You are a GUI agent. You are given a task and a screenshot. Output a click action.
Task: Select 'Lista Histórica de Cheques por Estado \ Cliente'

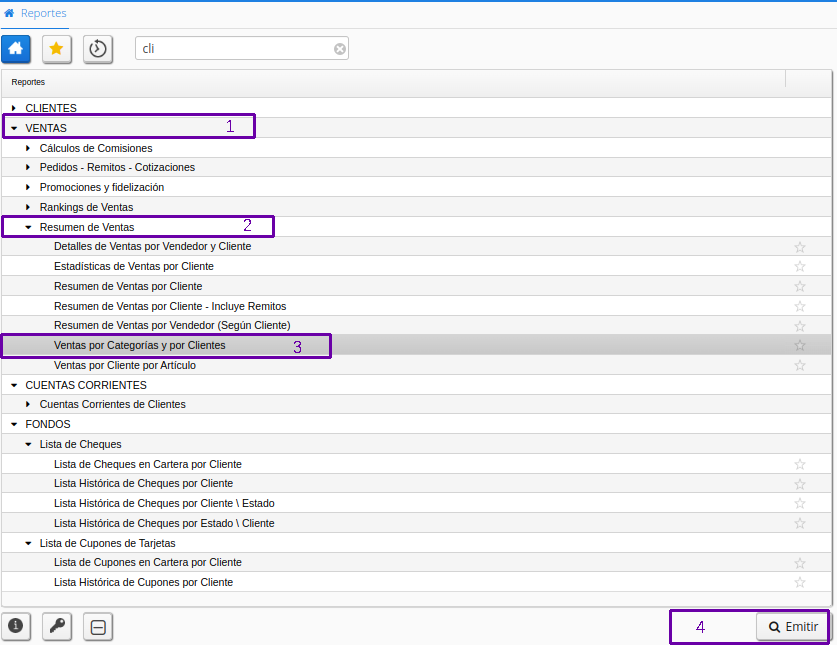click(164, 523)
